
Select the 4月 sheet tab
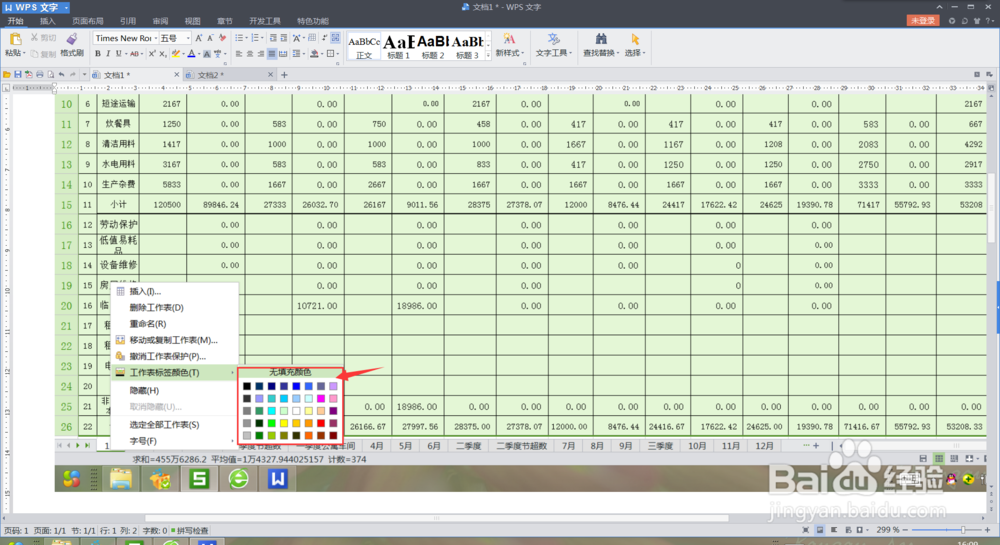click(377, 446)
